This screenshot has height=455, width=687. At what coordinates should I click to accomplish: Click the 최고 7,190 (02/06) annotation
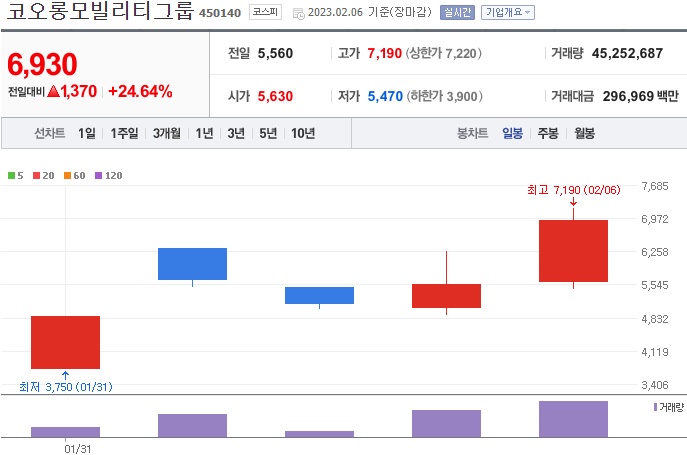pos(574,190)
